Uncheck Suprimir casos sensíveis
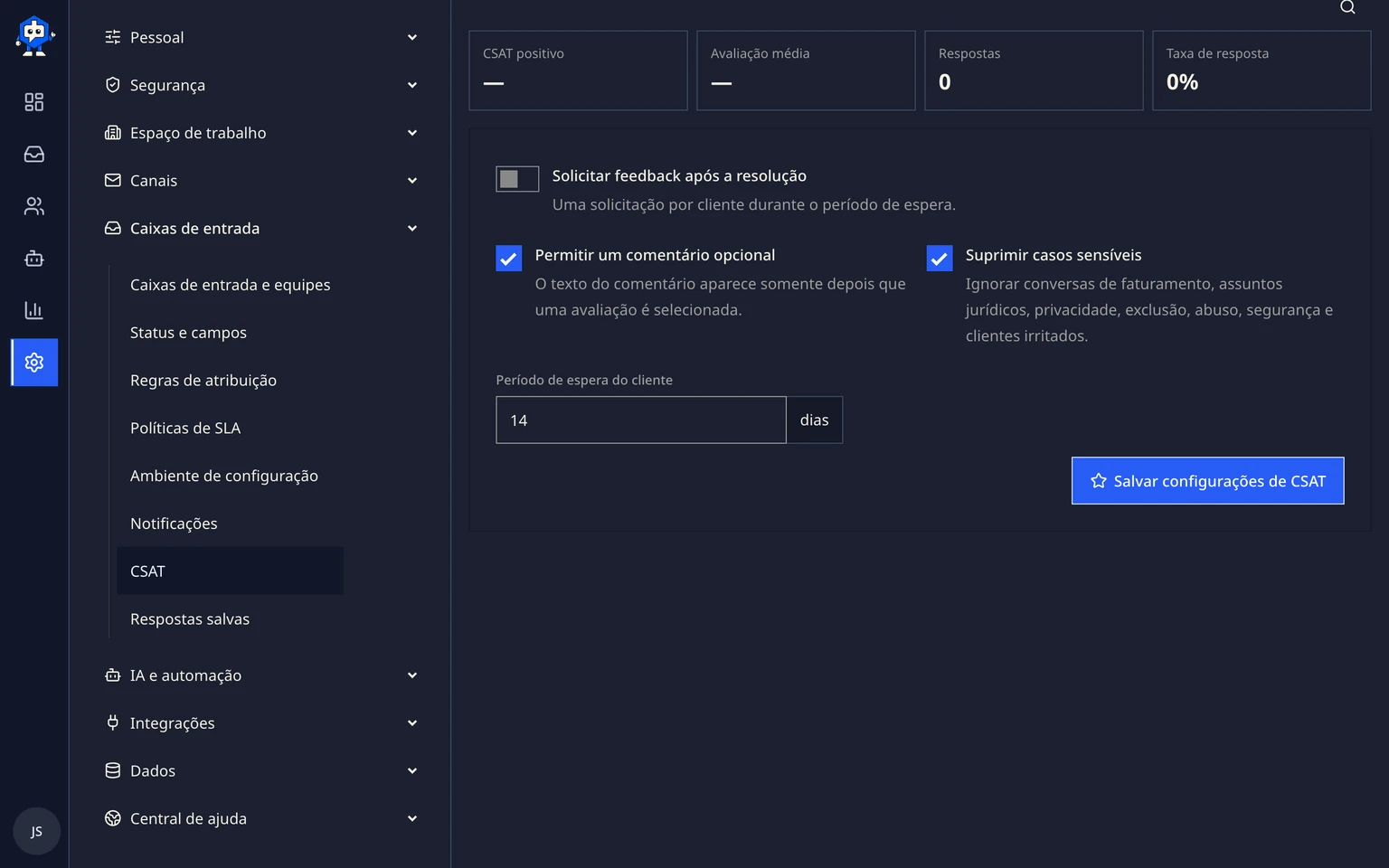Viewport: 1389px width, 868px height. [940, 259]
